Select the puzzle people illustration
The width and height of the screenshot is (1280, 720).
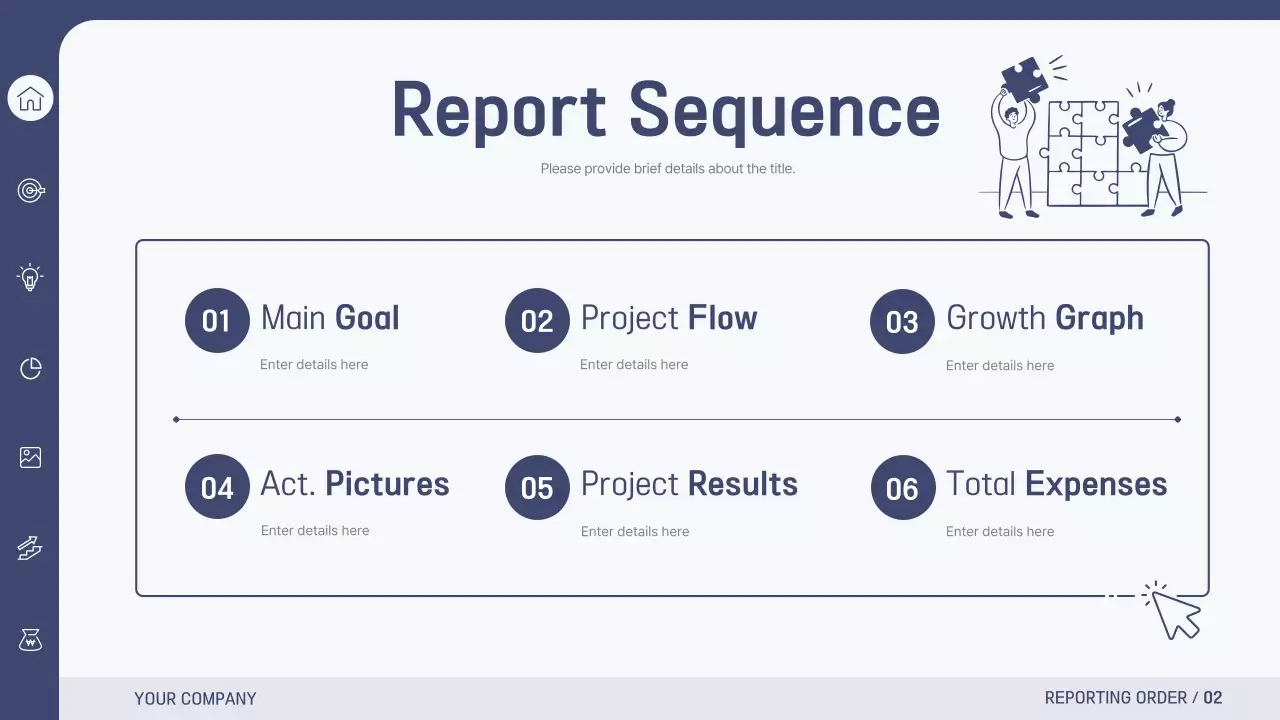coord(1093,138)
